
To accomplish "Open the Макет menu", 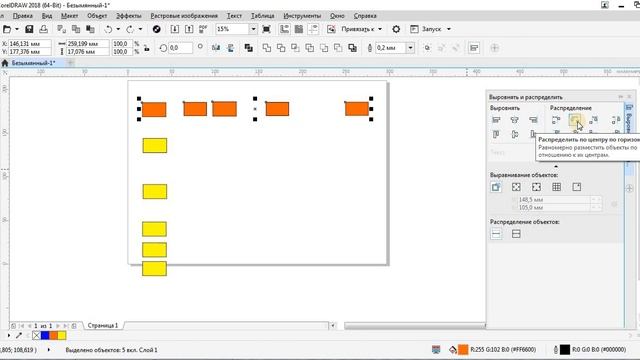I will pyautogui.click(x=69, y=16).
